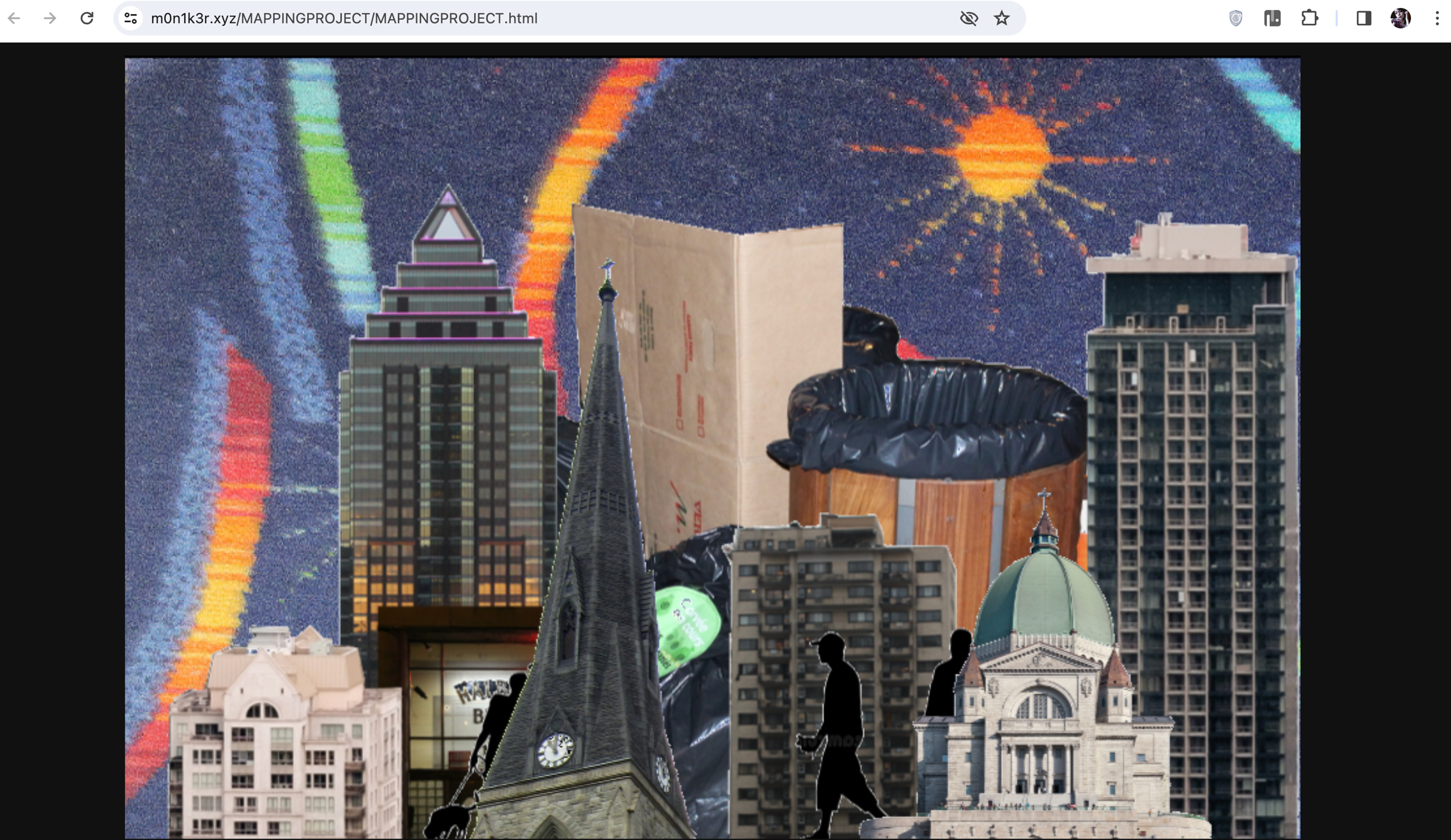Screen dimensions: 1451x840
Task: Reload the MAPPINGPROJECT page
Action: point(87,19)
